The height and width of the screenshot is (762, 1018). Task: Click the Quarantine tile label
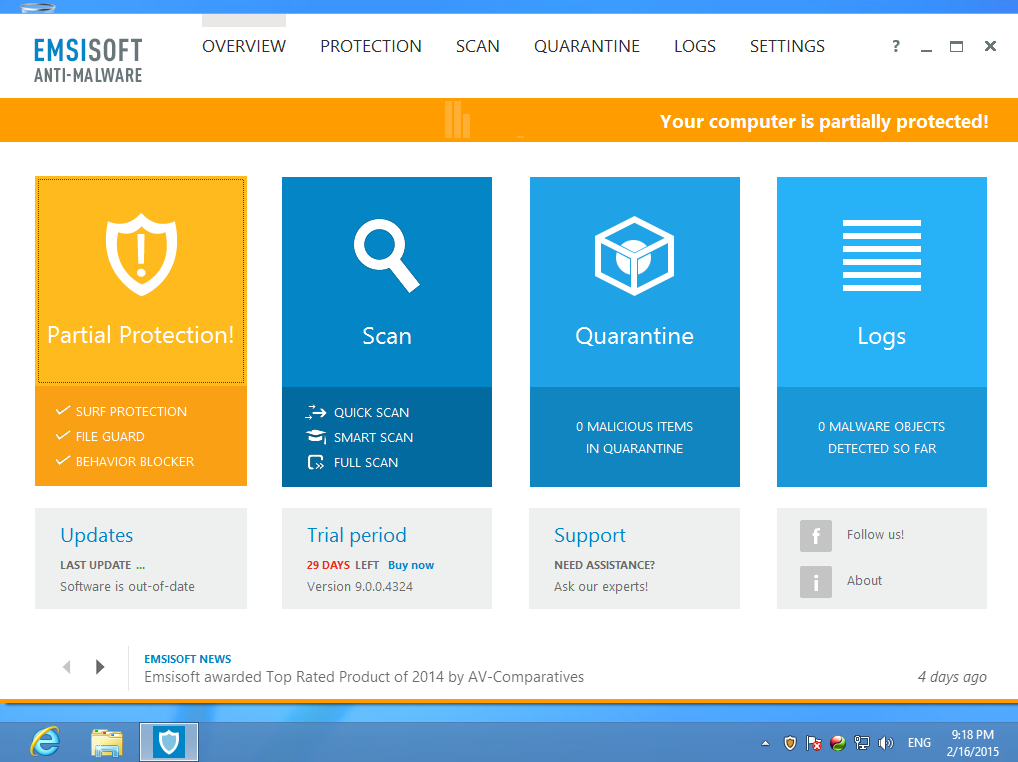click(x=634, y=336)
